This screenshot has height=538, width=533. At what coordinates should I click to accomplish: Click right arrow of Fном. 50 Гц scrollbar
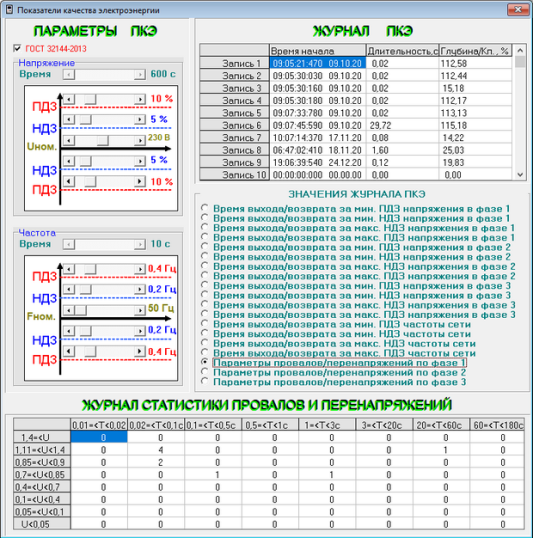coord(139,311)
